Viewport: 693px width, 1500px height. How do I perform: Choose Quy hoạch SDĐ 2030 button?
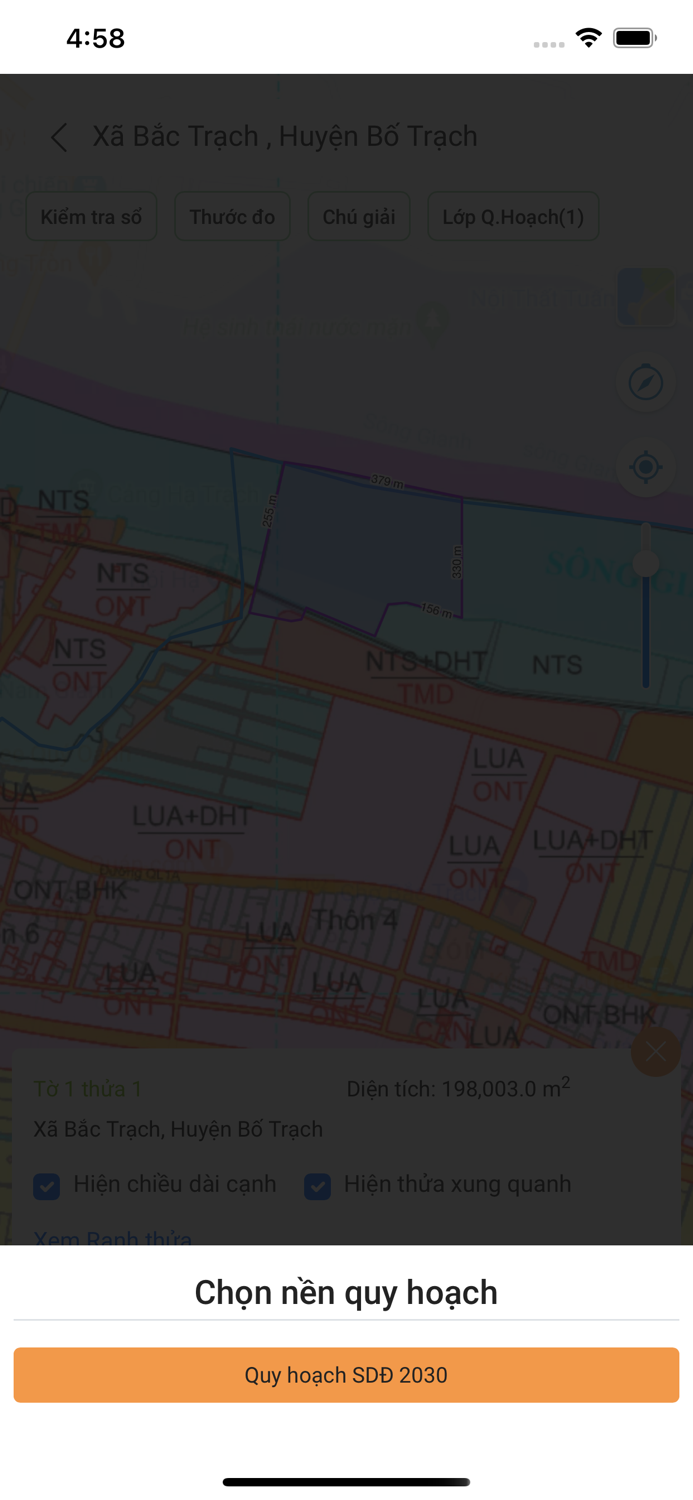point(346,1375)
